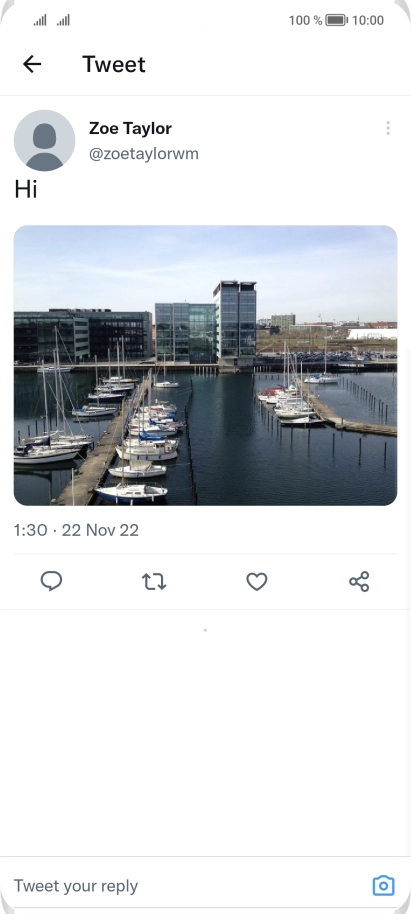
Task: Tap the battery icon in status bar
Action: [336, 20]
